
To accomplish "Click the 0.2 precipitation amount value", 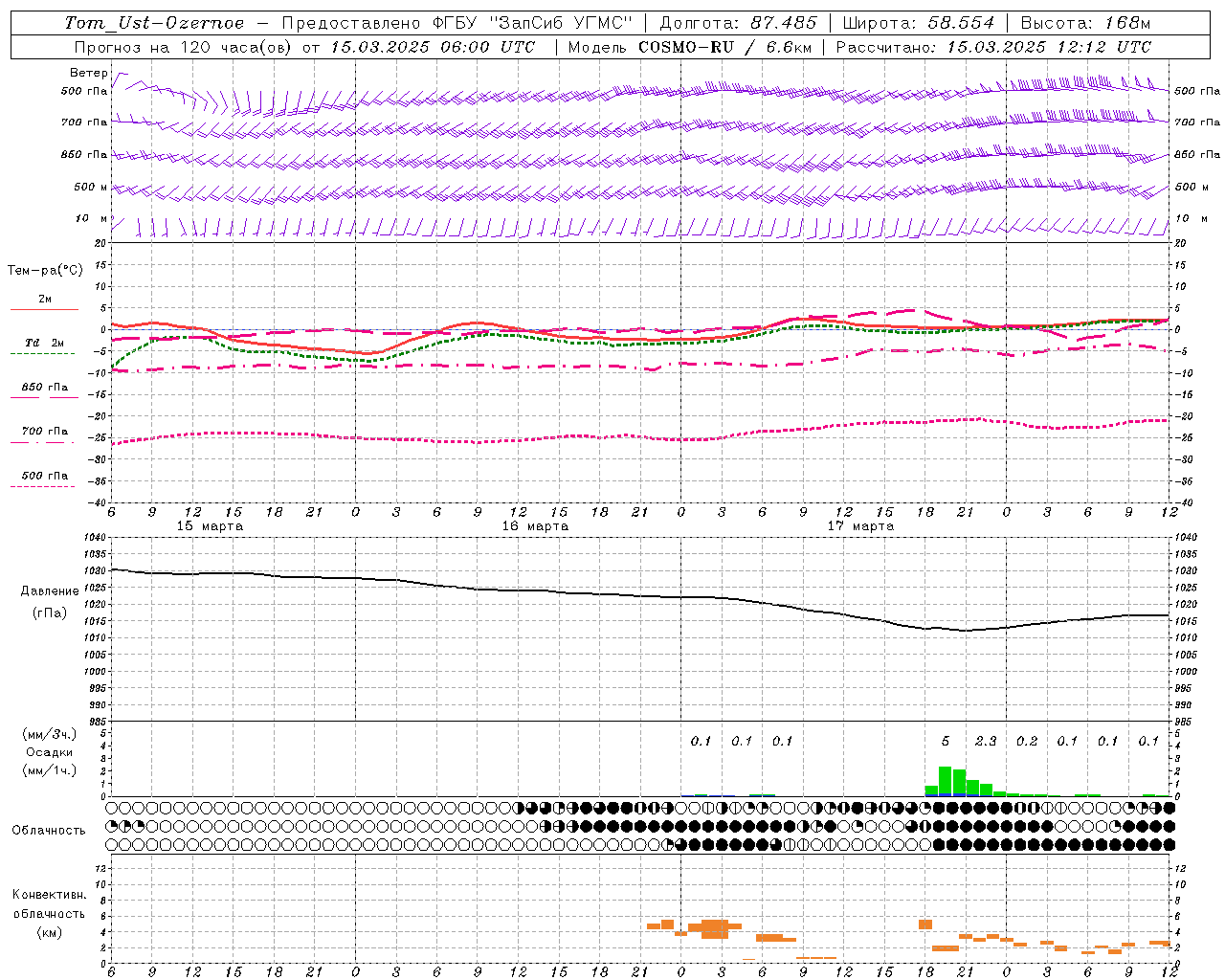I will click(x=1027, y=741).
